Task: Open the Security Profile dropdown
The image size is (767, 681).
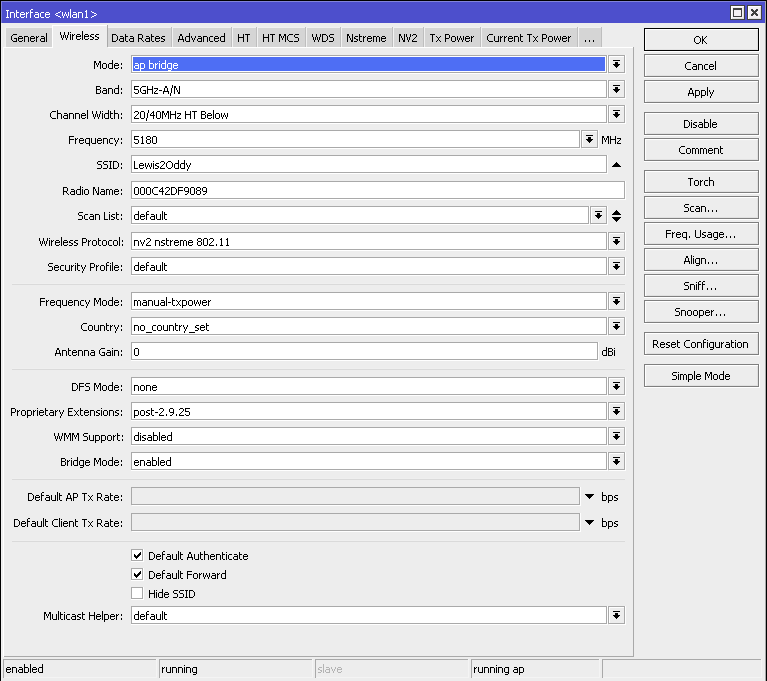Action: tap(616, 266)
